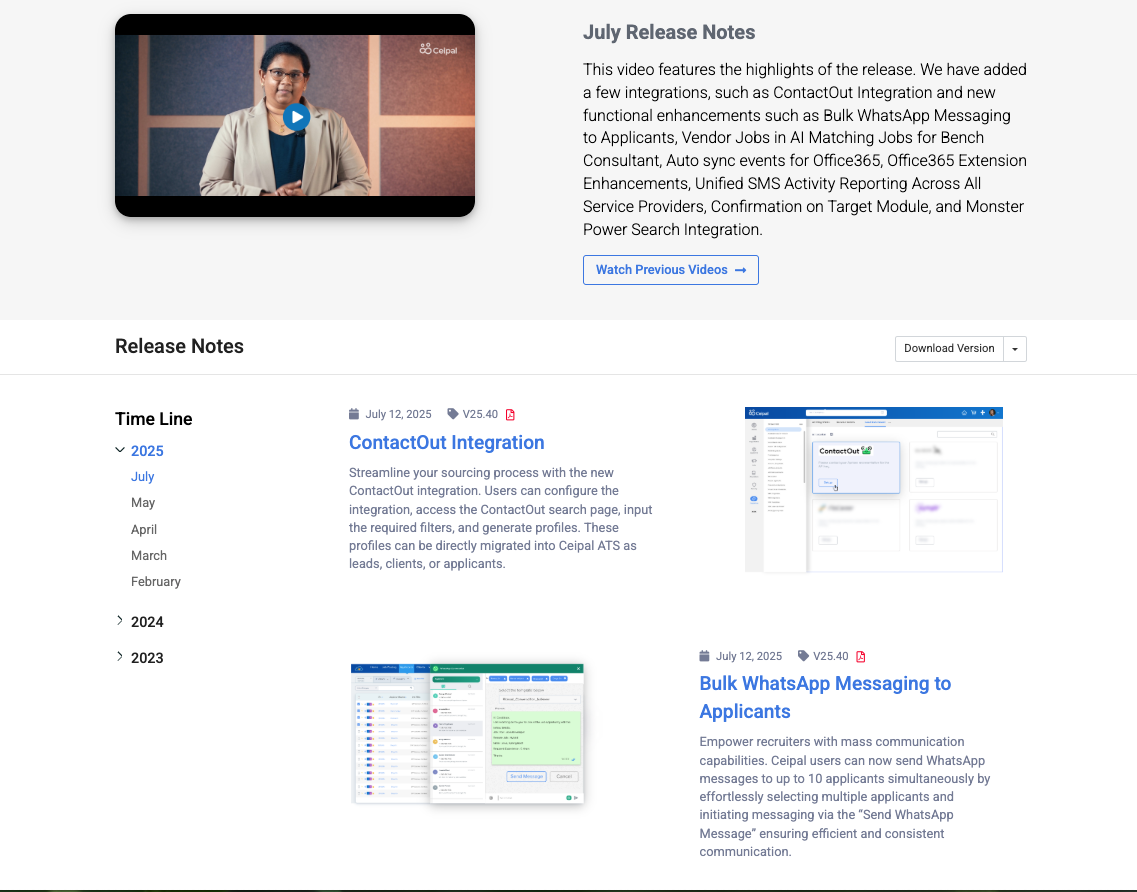Collapse the 2025 timeline chevron
Viewport: 1137px width, 892px height.
click(x=120, y=450)
